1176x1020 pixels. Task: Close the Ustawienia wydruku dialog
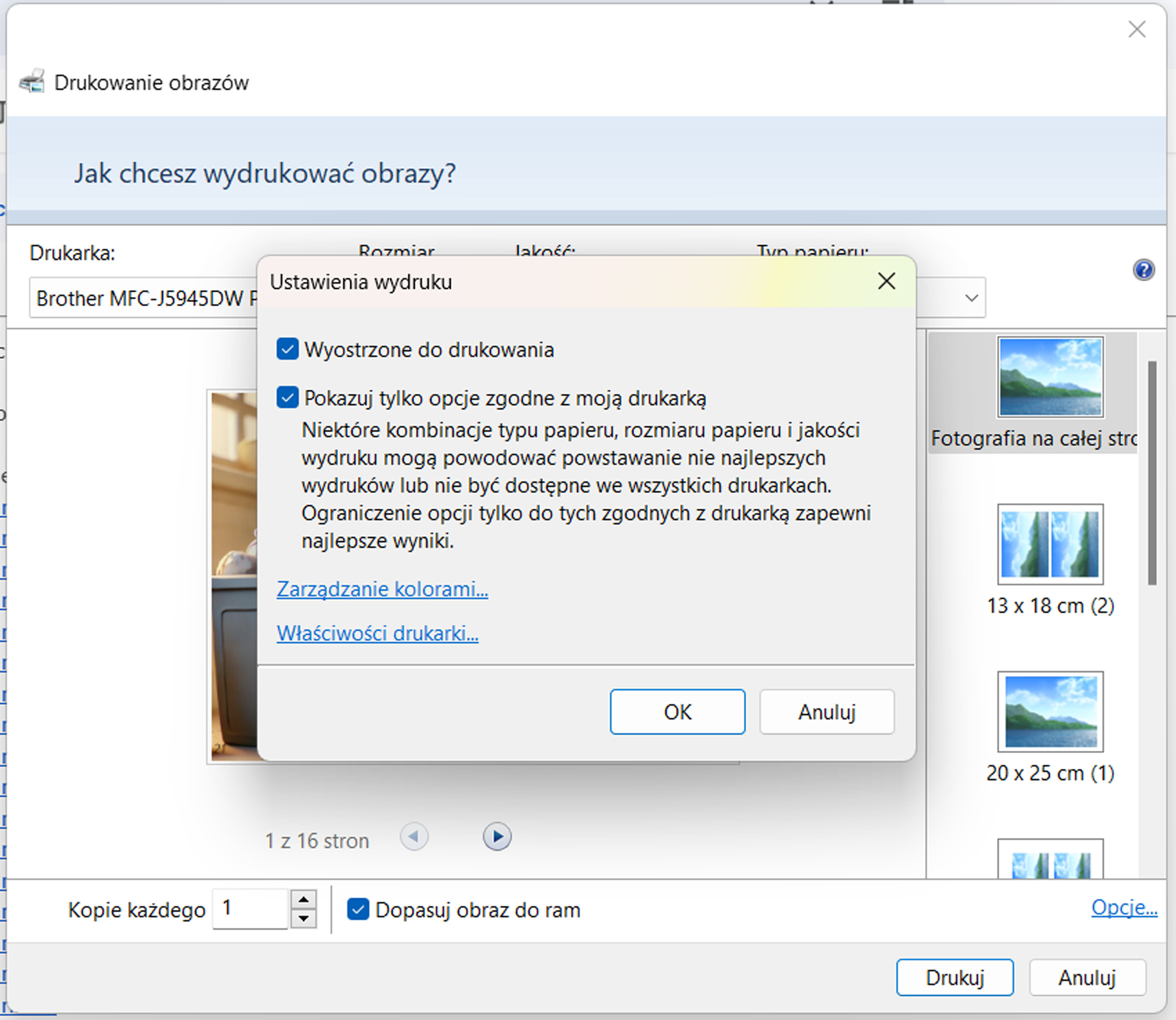pyautogui.click(x=886, y=281)
